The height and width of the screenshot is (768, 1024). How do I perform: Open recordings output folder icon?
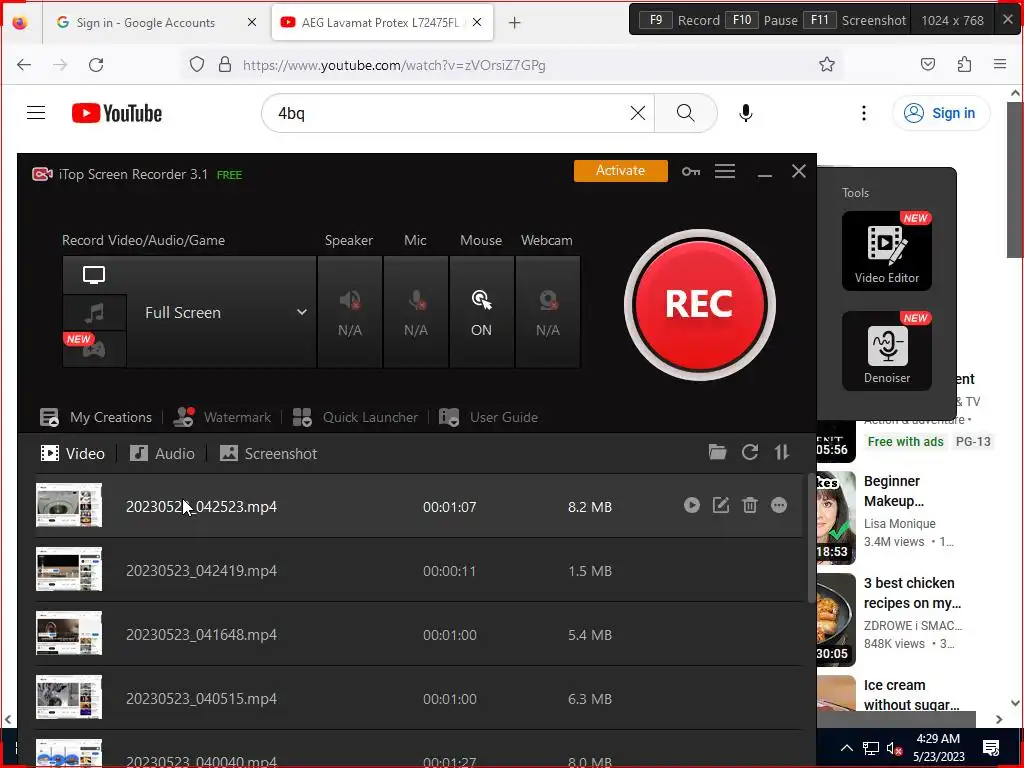click(717, 451)
